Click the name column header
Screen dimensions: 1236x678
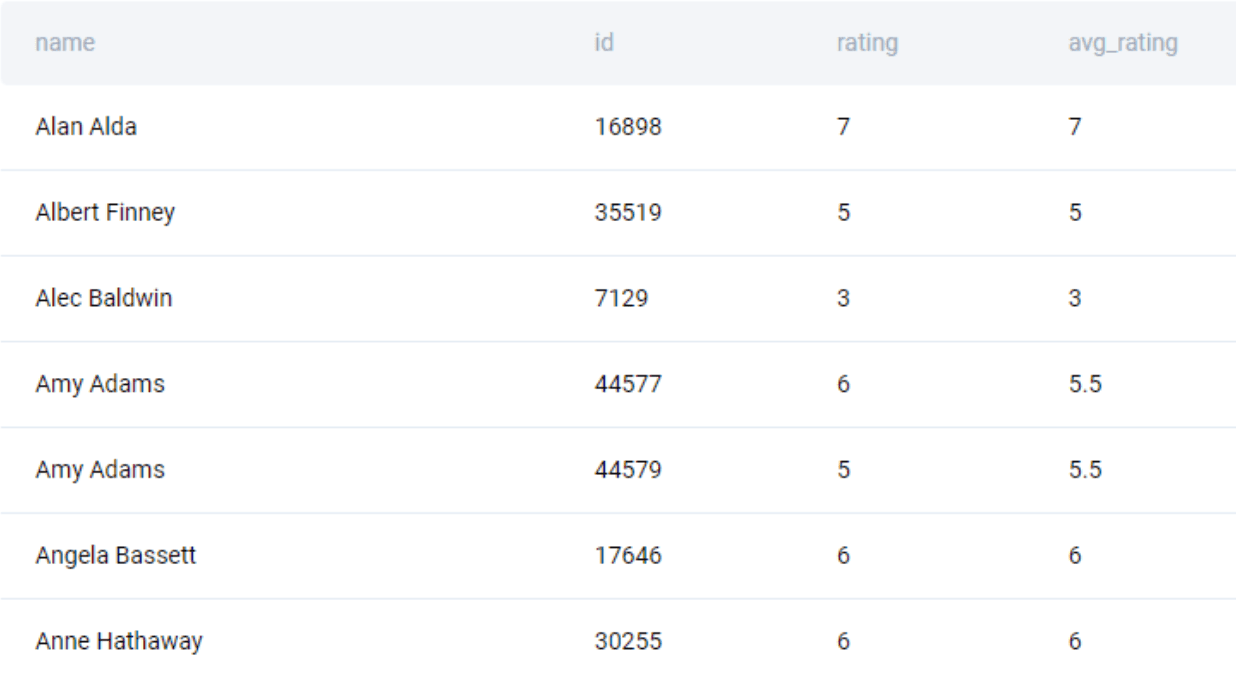point(65,43)
